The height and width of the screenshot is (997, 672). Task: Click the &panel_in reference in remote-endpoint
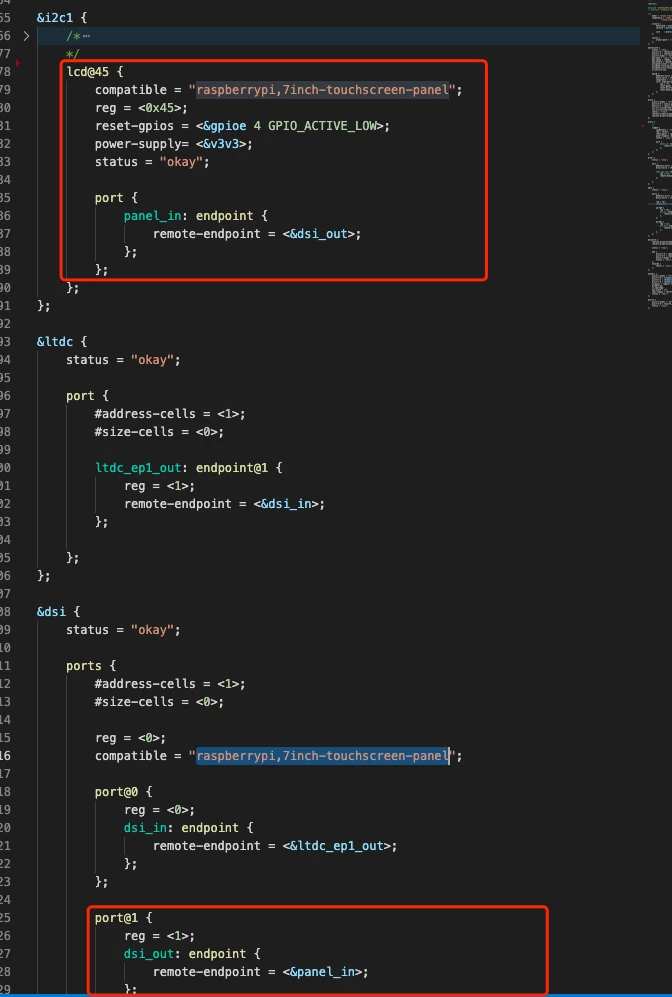(322, 972)
